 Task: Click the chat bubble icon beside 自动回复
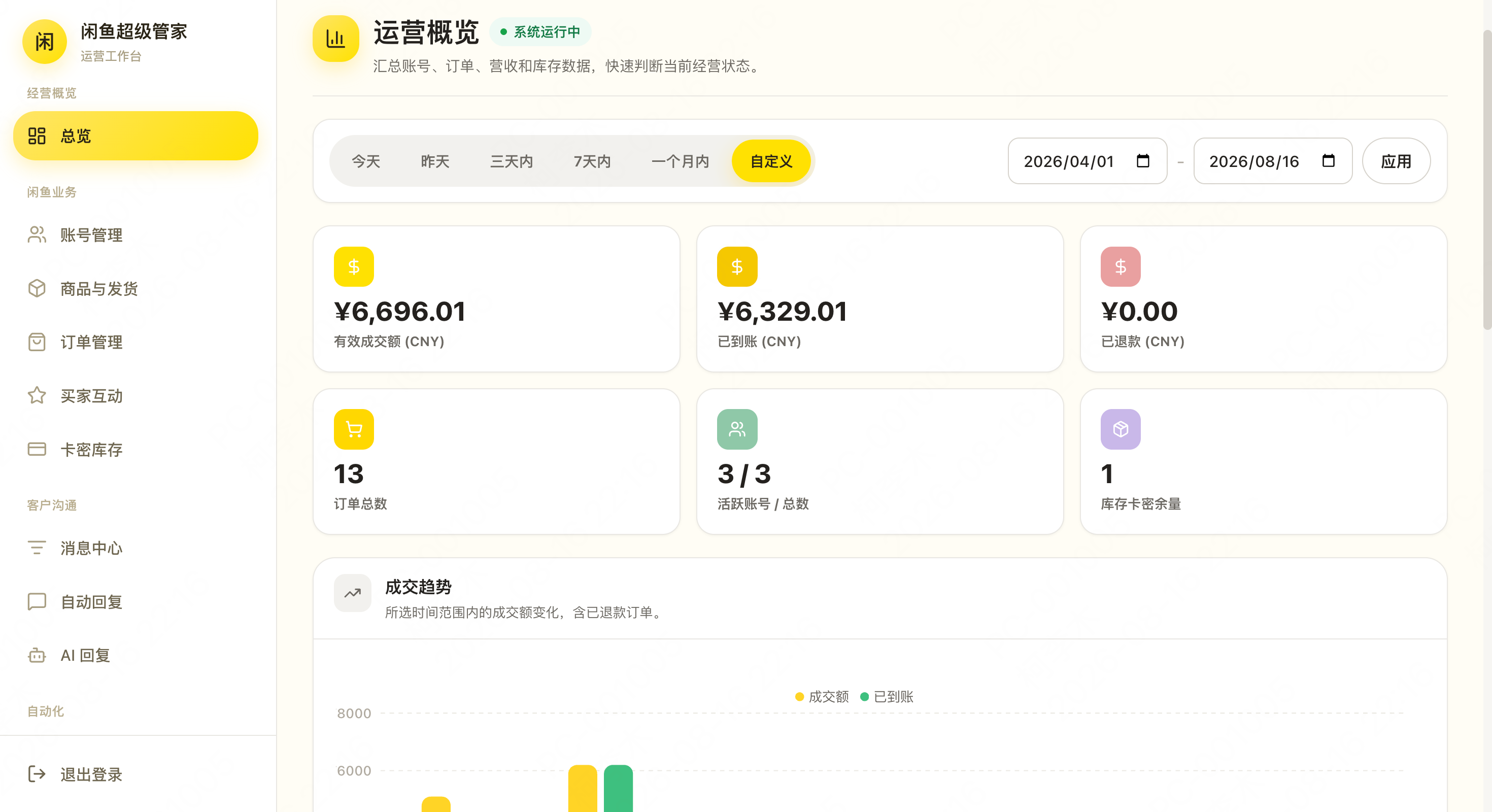[37, 602]
